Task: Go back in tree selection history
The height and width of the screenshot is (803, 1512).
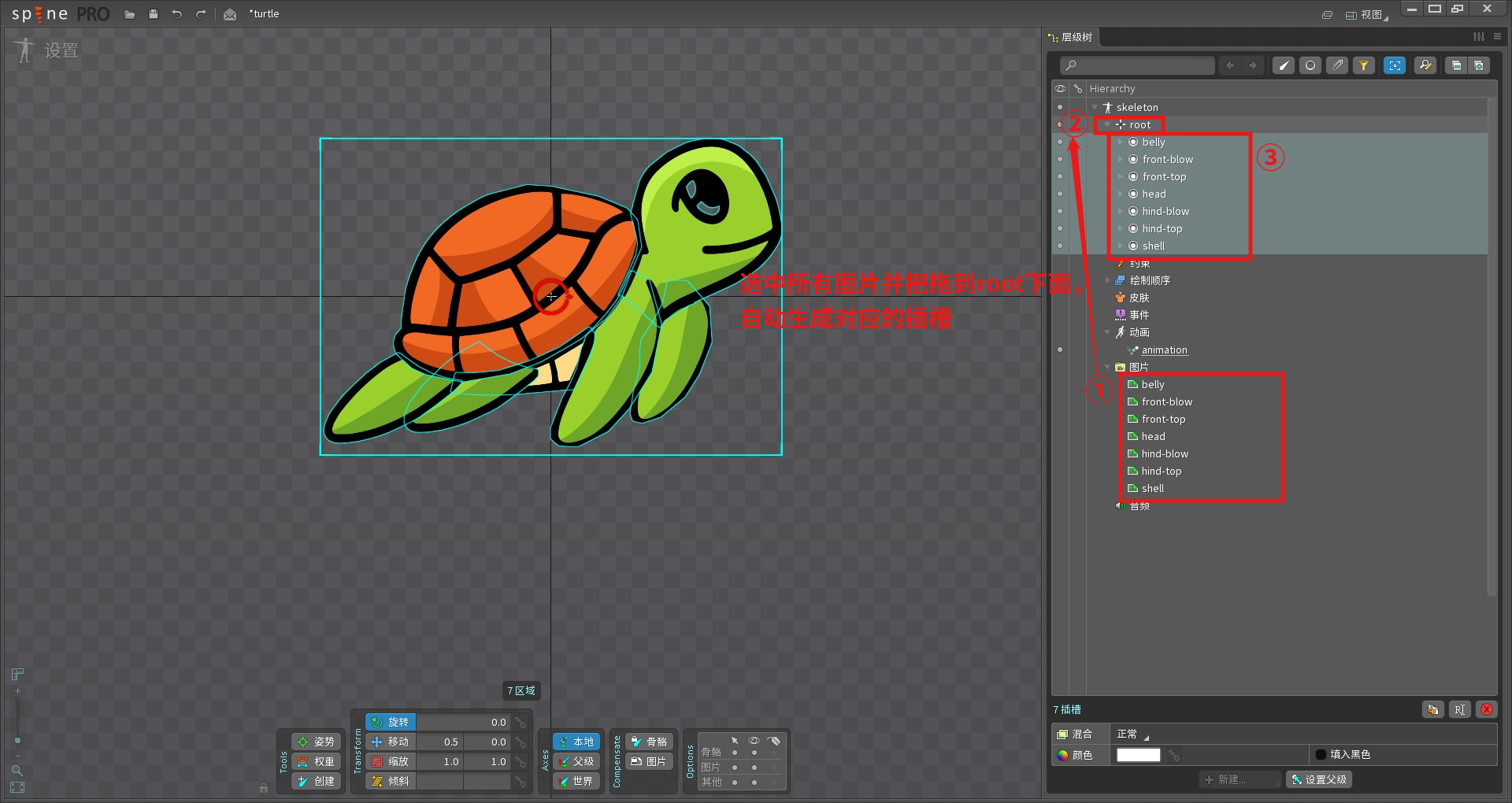Action: (1230, 65)
